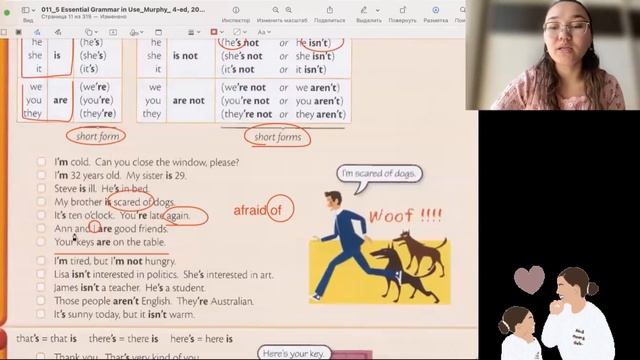Viewport: 640px width, 360px height.
Task: Click the "is not" table cell
Action: pos(185,56)
